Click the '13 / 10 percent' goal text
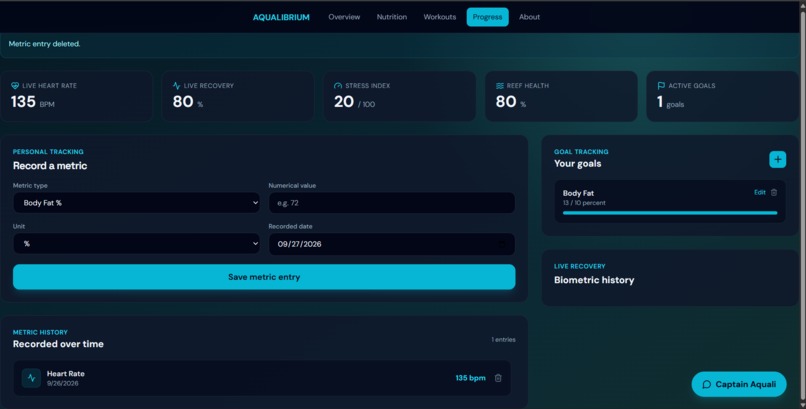The image size is (806, 409). click(x=584, y=203)
